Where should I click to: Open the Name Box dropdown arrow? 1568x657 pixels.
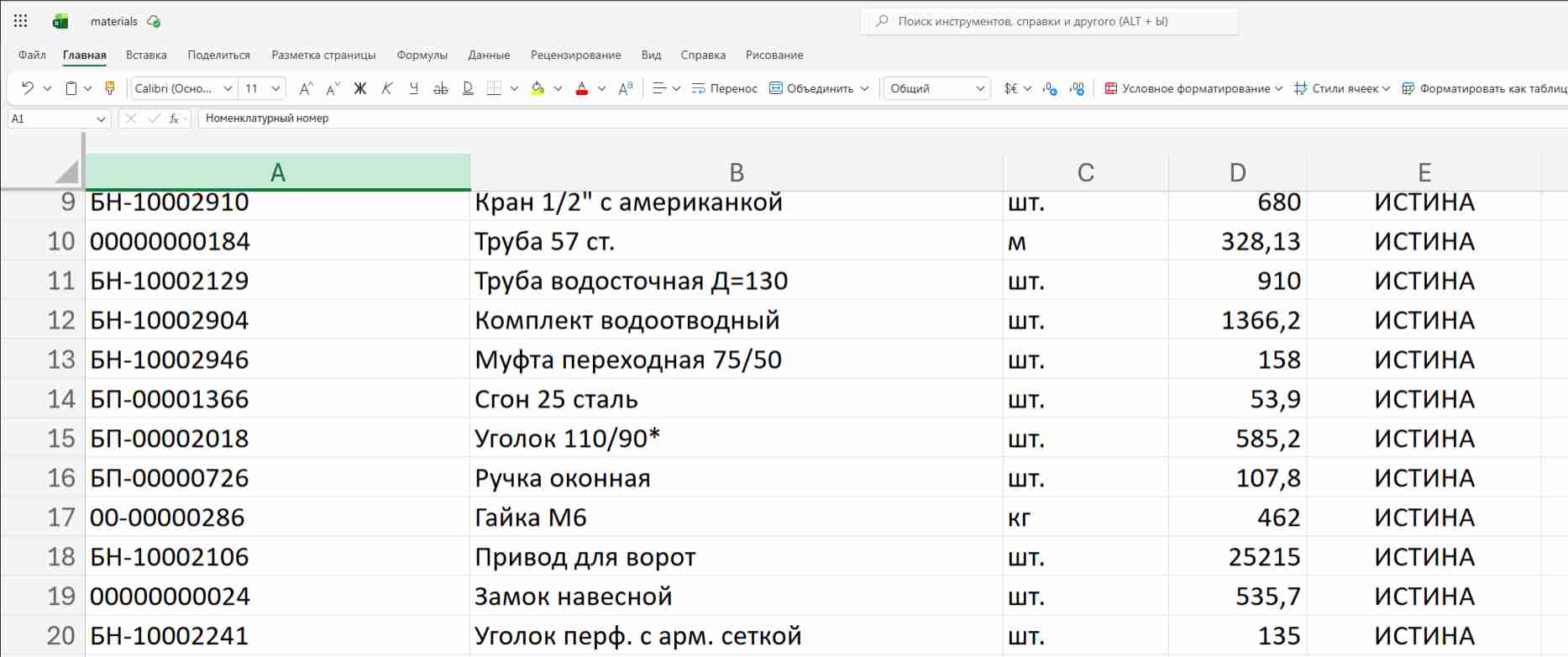[101, 119]
